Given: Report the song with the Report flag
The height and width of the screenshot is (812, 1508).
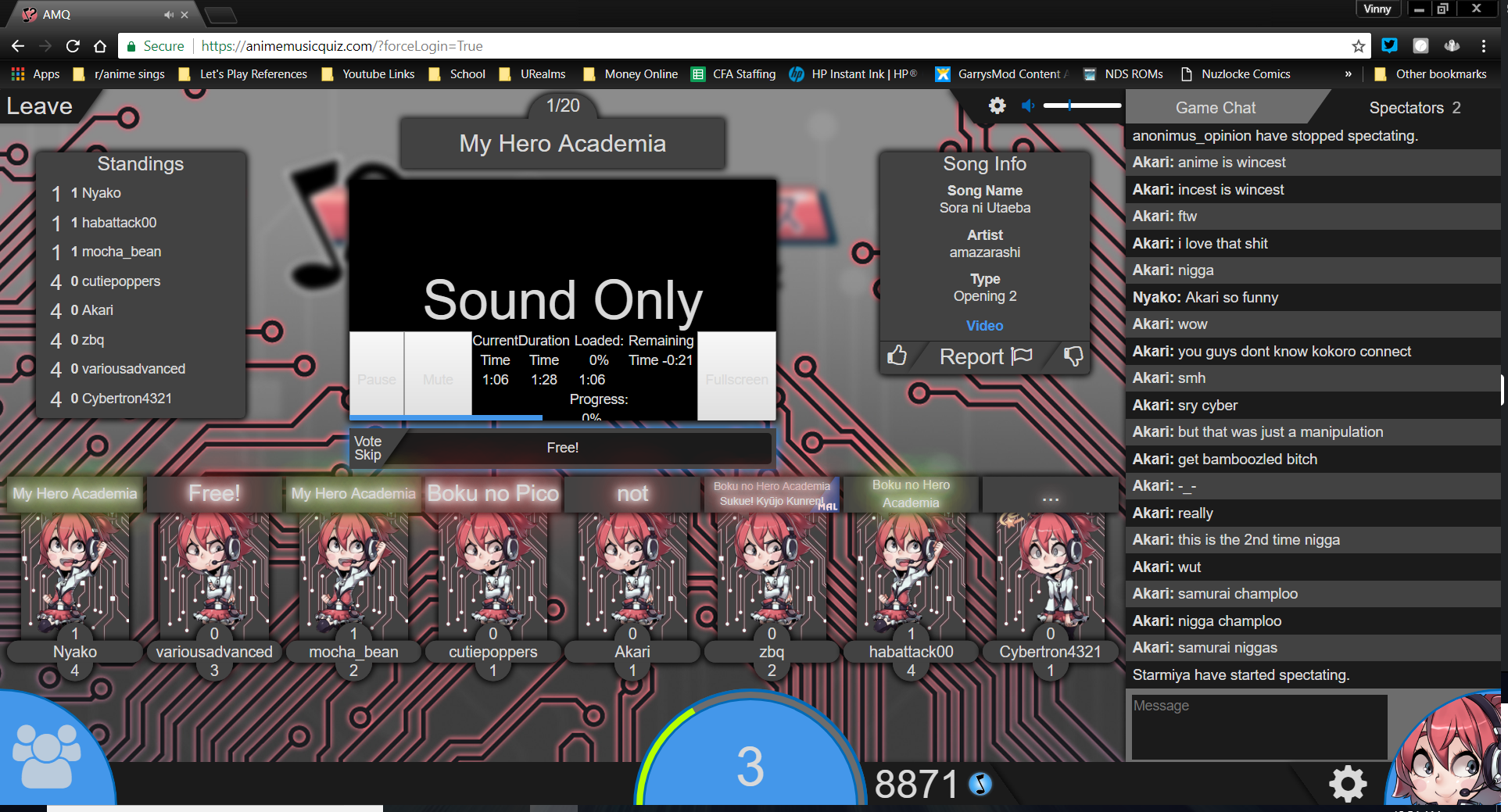Looking at the screenshot, I should click(x=985, y=356).
